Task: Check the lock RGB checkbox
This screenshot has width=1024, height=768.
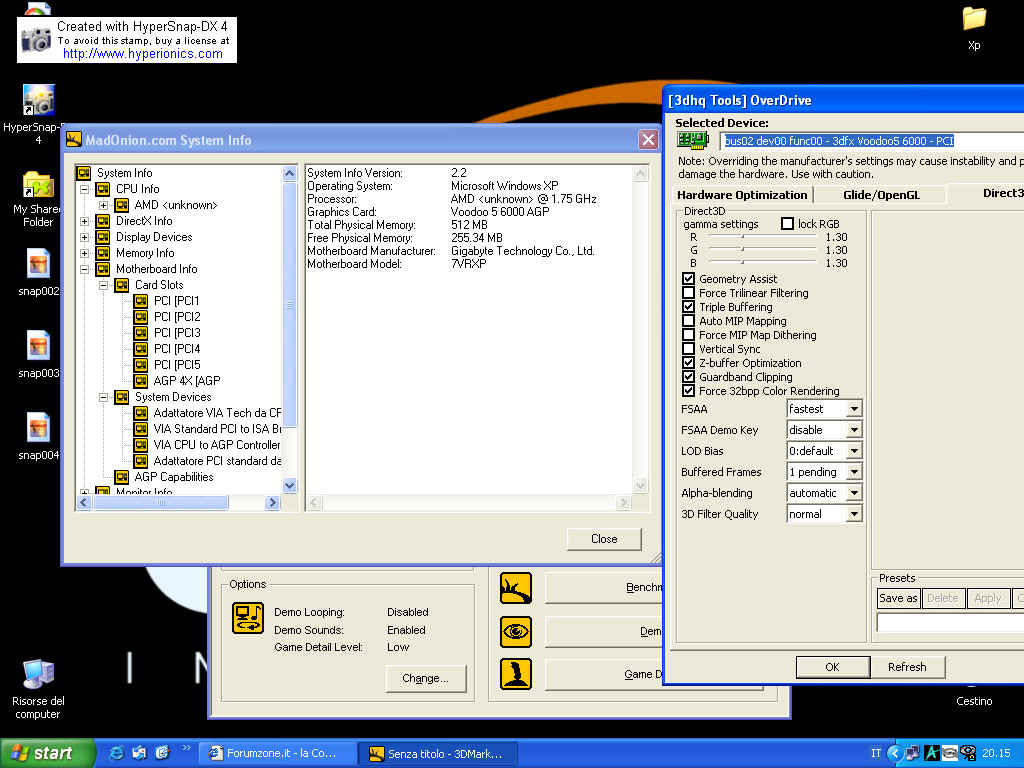Action: 788,224
